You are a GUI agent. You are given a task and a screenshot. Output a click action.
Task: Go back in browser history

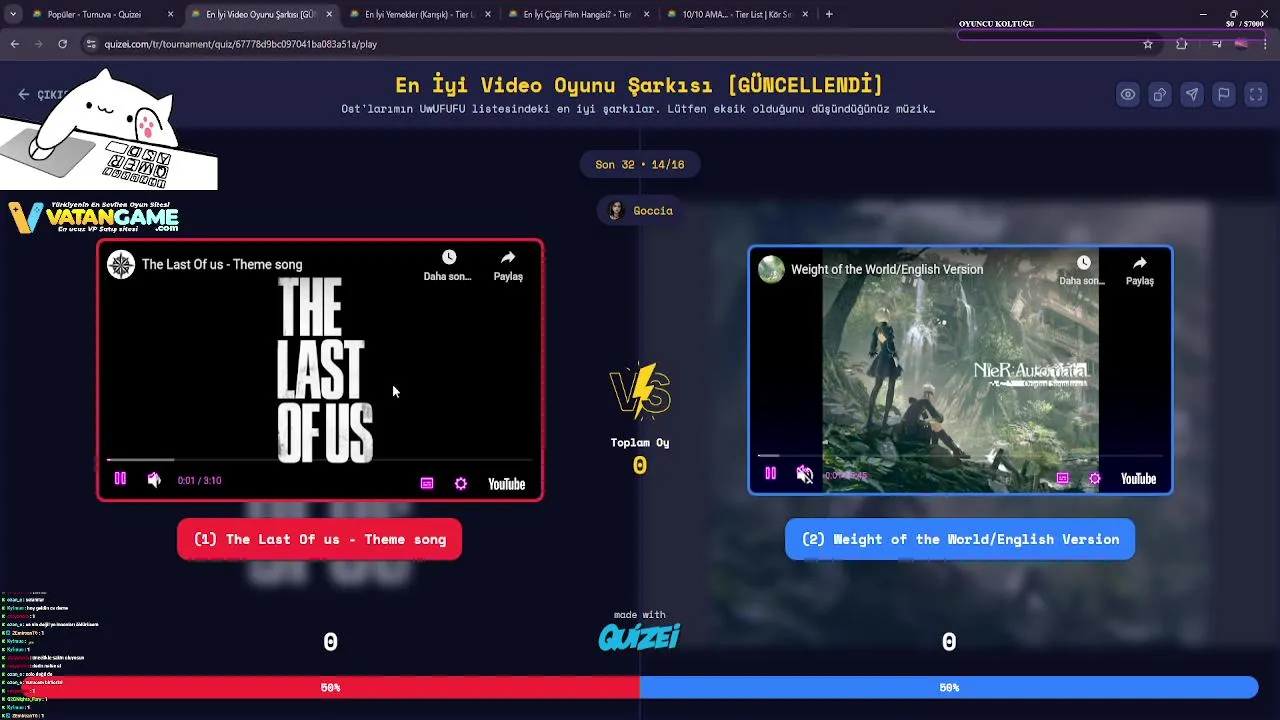[14, 44]
